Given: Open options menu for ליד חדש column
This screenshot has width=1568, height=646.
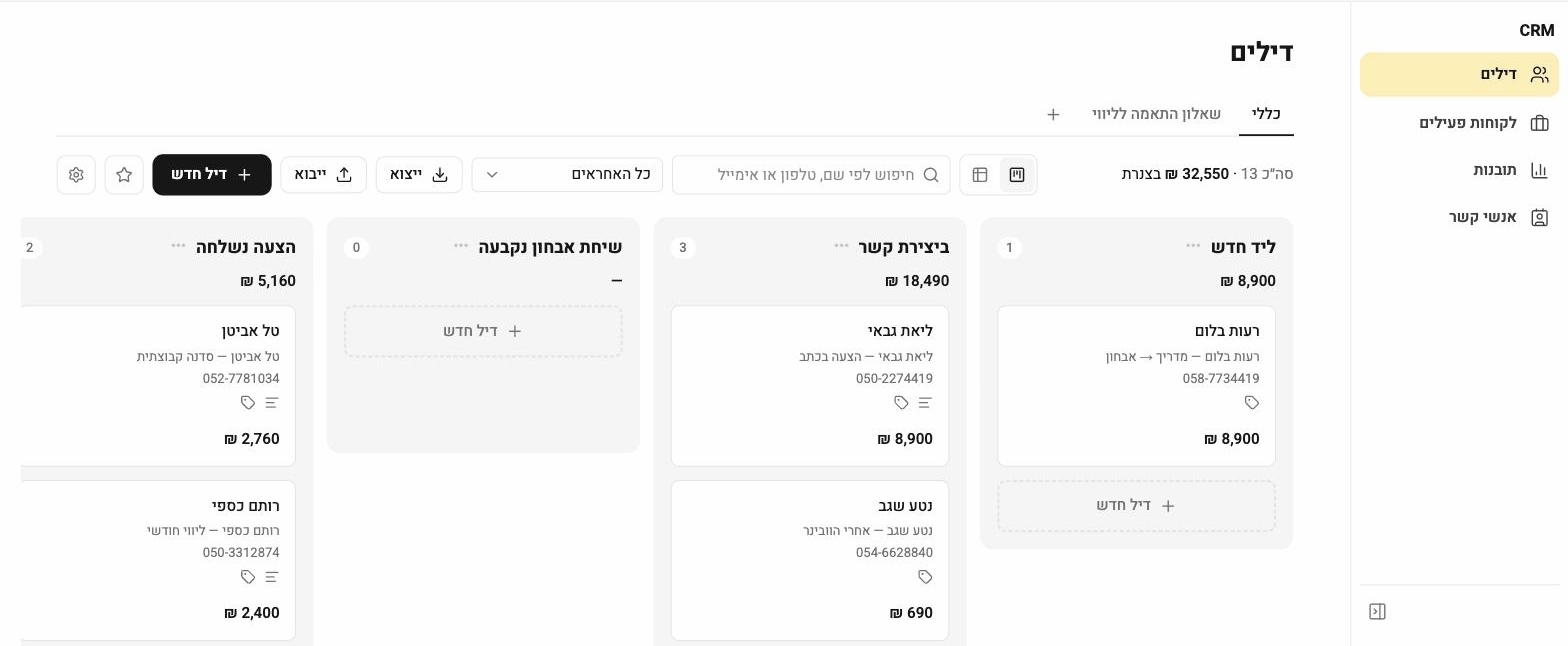Looking at the screenshot, I should [x=1193, y=246].
